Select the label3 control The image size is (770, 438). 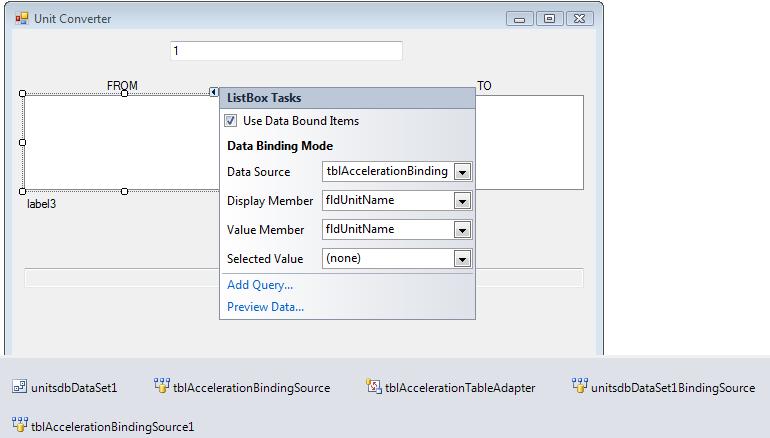tap(42, 204)
